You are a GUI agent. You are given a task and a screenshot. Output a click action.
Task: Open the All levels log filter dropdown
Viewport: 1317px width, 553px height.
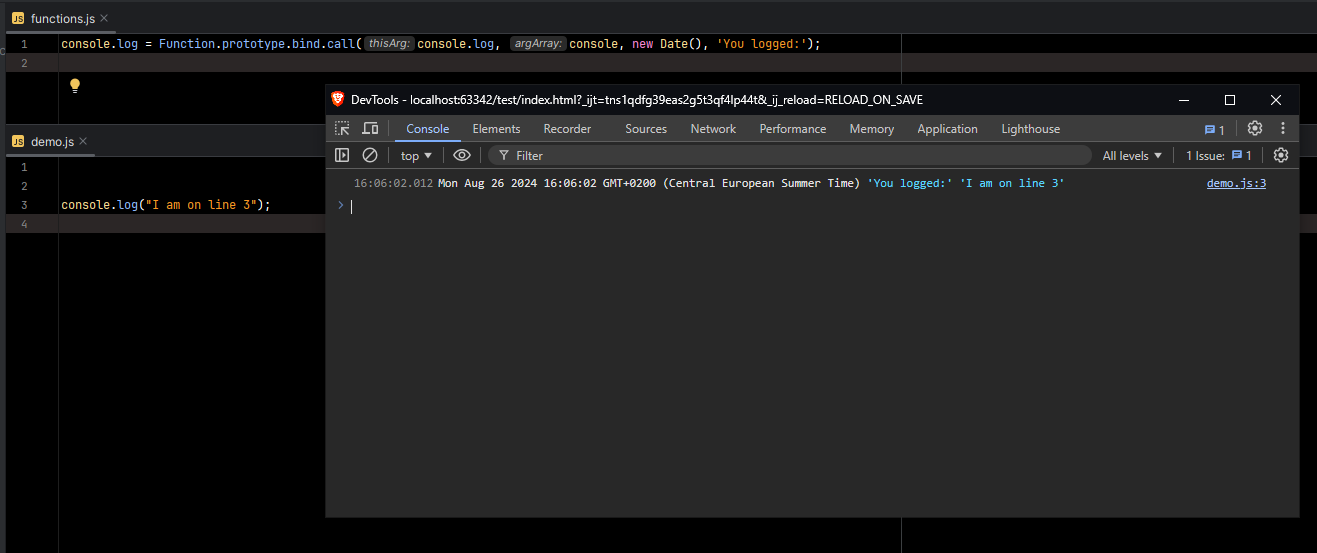coord(1132,156)
